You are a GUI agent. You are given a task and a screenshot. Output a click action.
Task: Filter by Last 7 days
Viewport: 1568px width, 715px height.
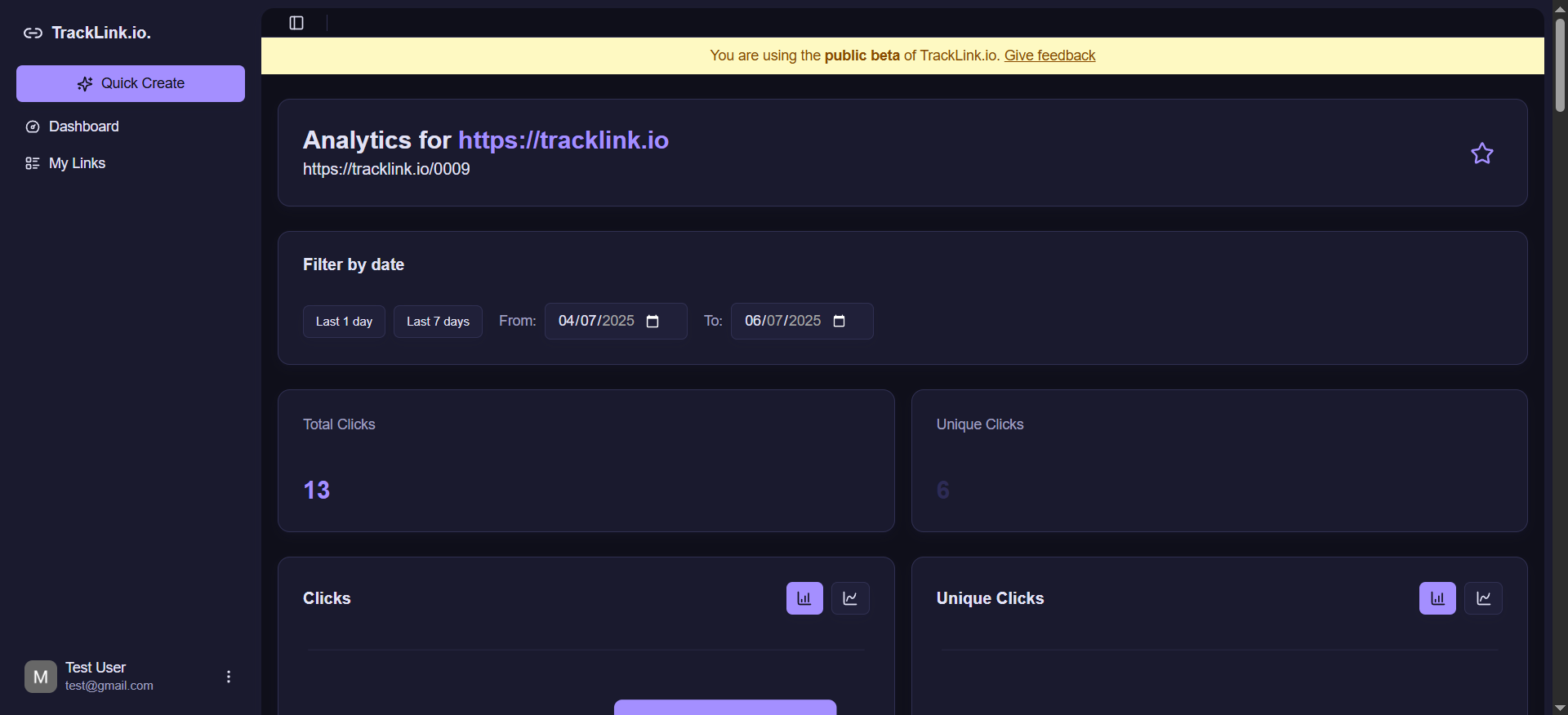(438, 322)
